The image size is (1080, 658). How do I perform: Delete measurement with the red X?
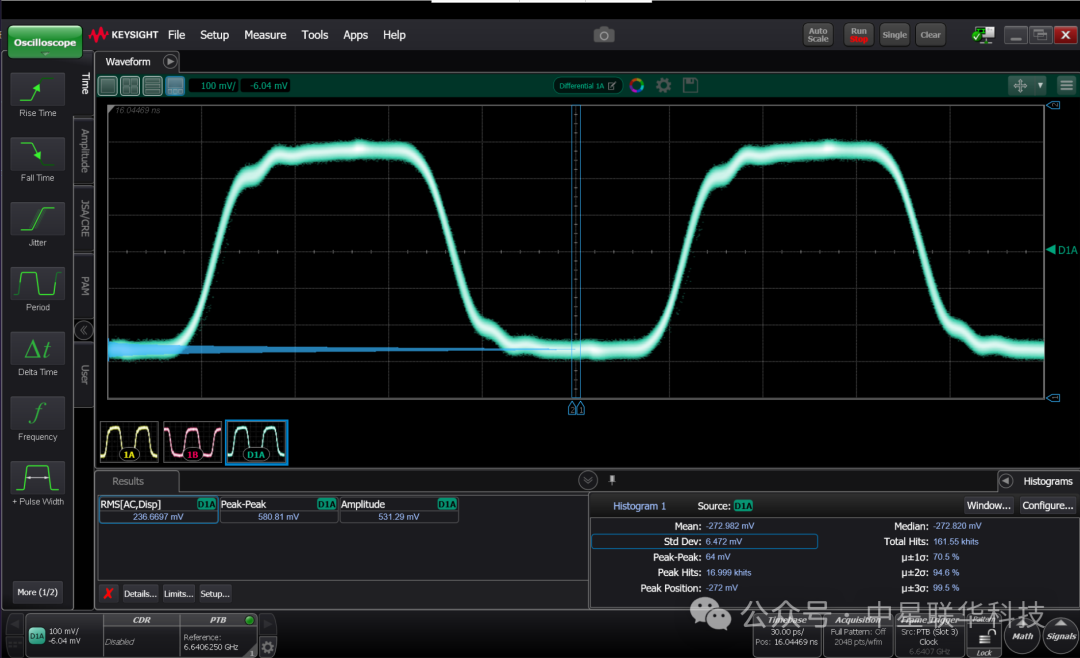[x=108, y=593]
